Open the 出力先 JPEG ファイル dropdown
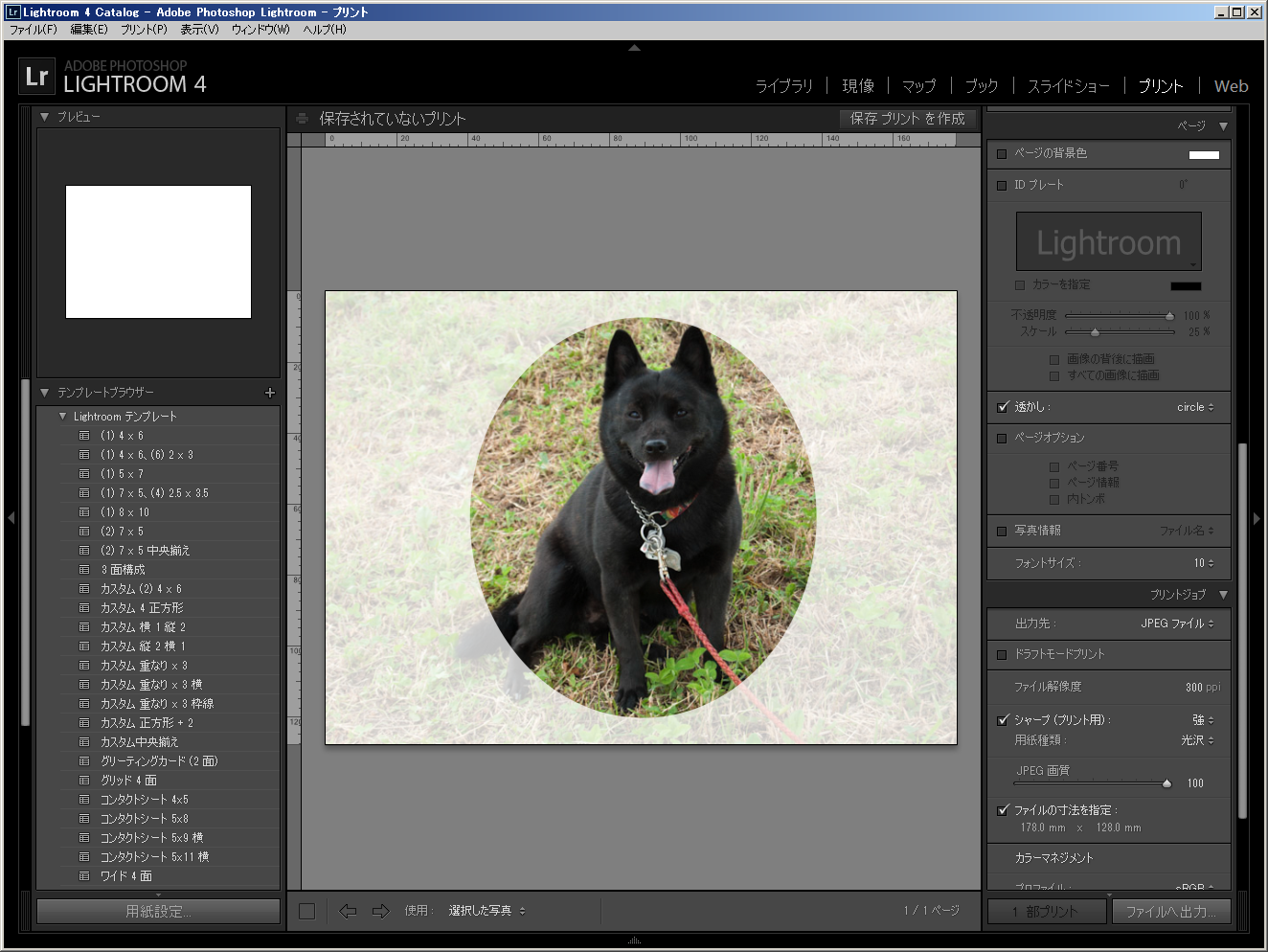Viewport: 1268px width, 952px height. (x=1177, y=623)
